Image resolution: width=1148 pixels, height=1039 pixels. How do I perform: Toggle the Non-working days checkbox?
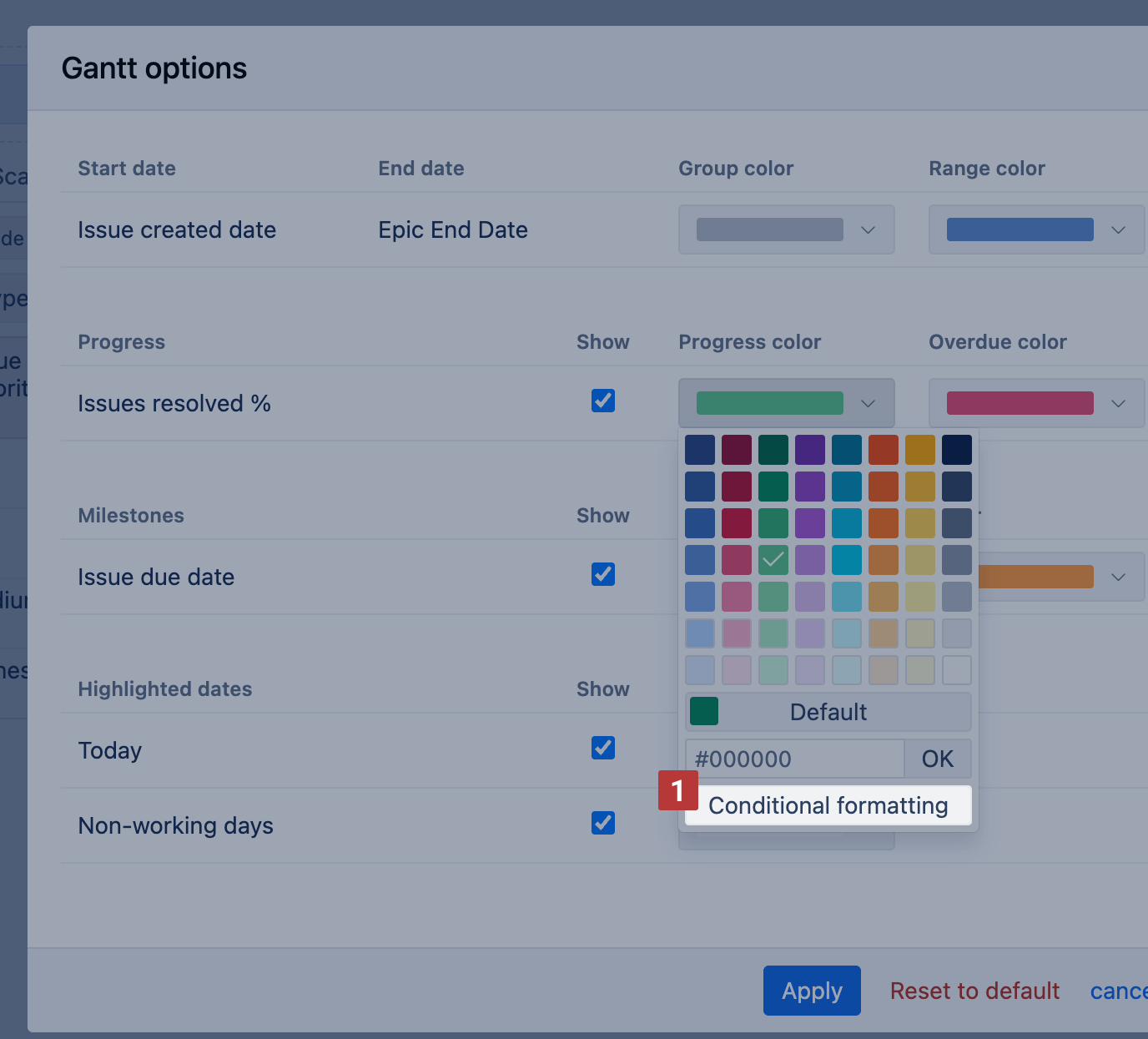pos(602,823)
